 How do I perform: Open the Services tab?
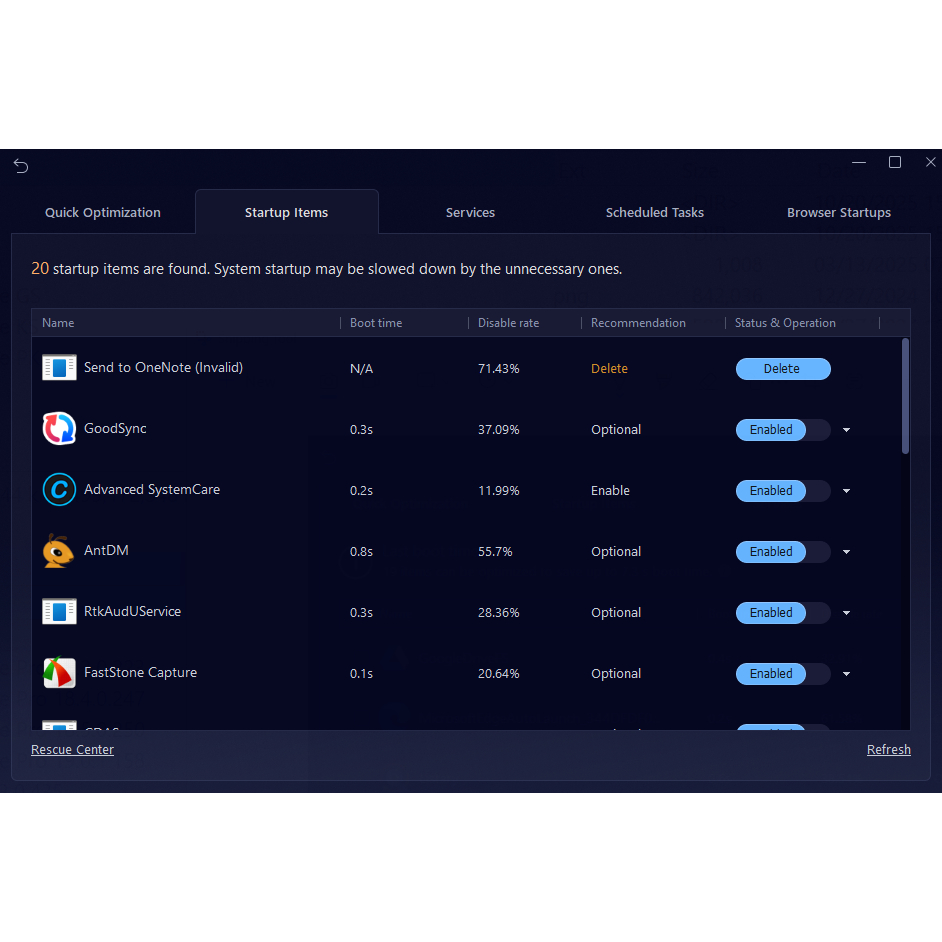pos(470,213)
